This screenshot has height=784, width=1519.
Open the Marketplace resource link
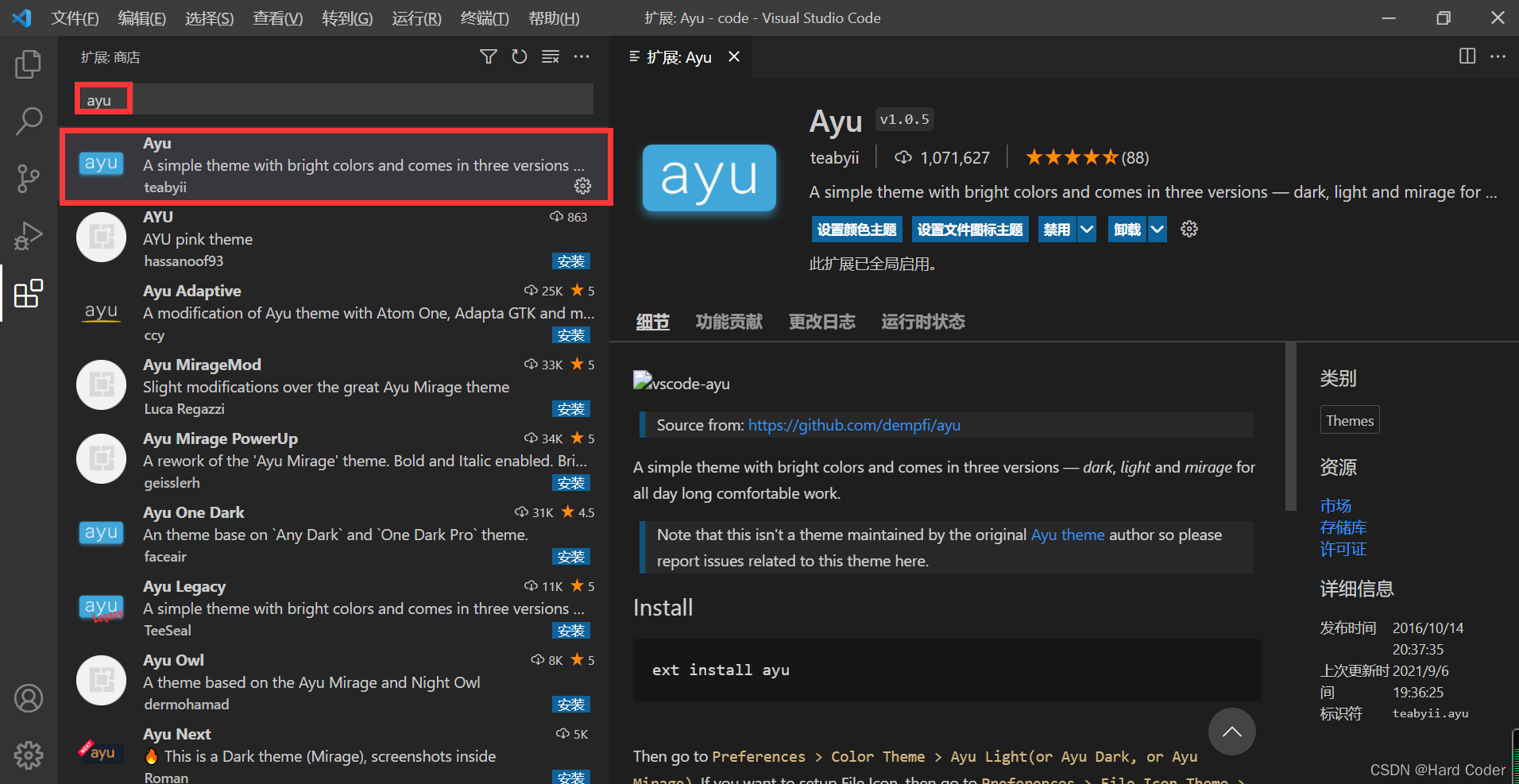click(1335, 505)
